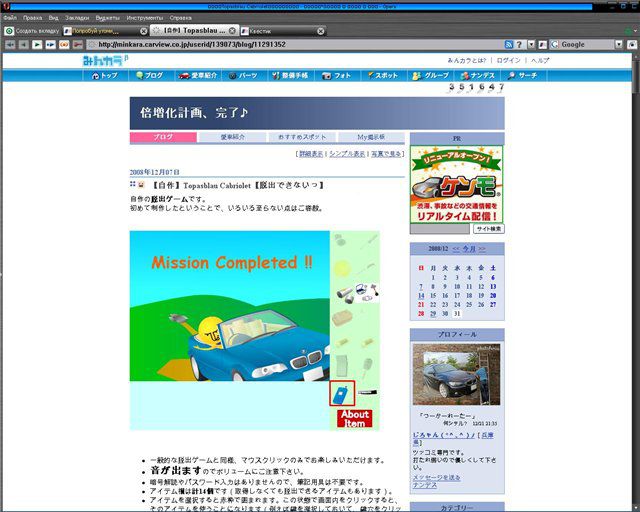The height and width of the screenshot is (512, 640).
Task: Go to next month in calendar
Action: [x=482, y=249]
